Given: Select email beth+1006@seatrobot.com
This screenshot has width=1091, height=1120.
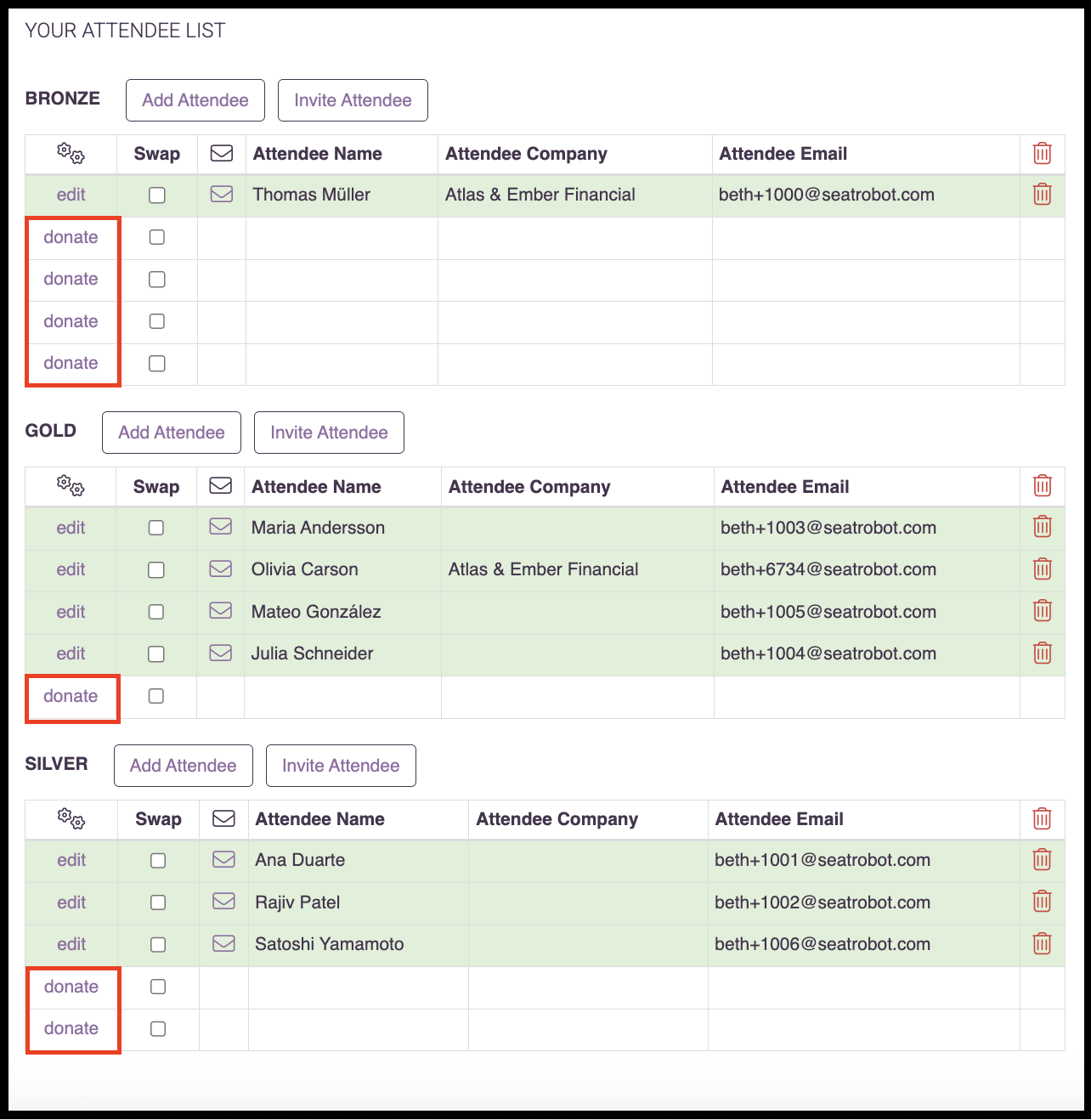Looking at the screenshot, I should pos(822,944).
